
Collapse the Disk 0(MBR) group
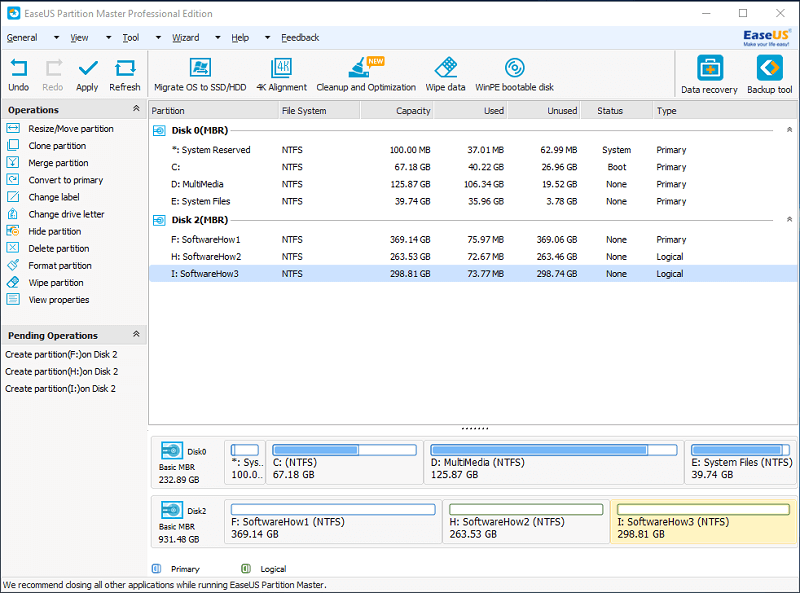click(x=788, y=130)
